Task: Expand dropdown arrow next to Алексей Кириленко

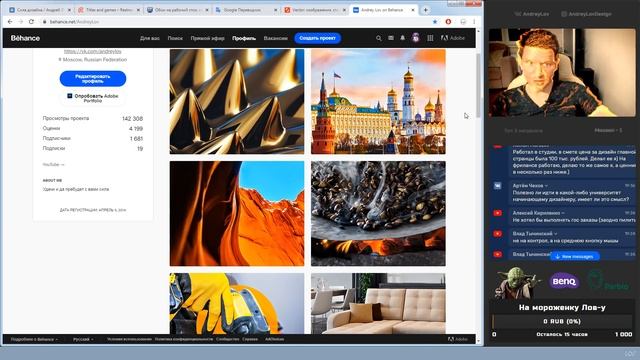Action: coord(563,213)
